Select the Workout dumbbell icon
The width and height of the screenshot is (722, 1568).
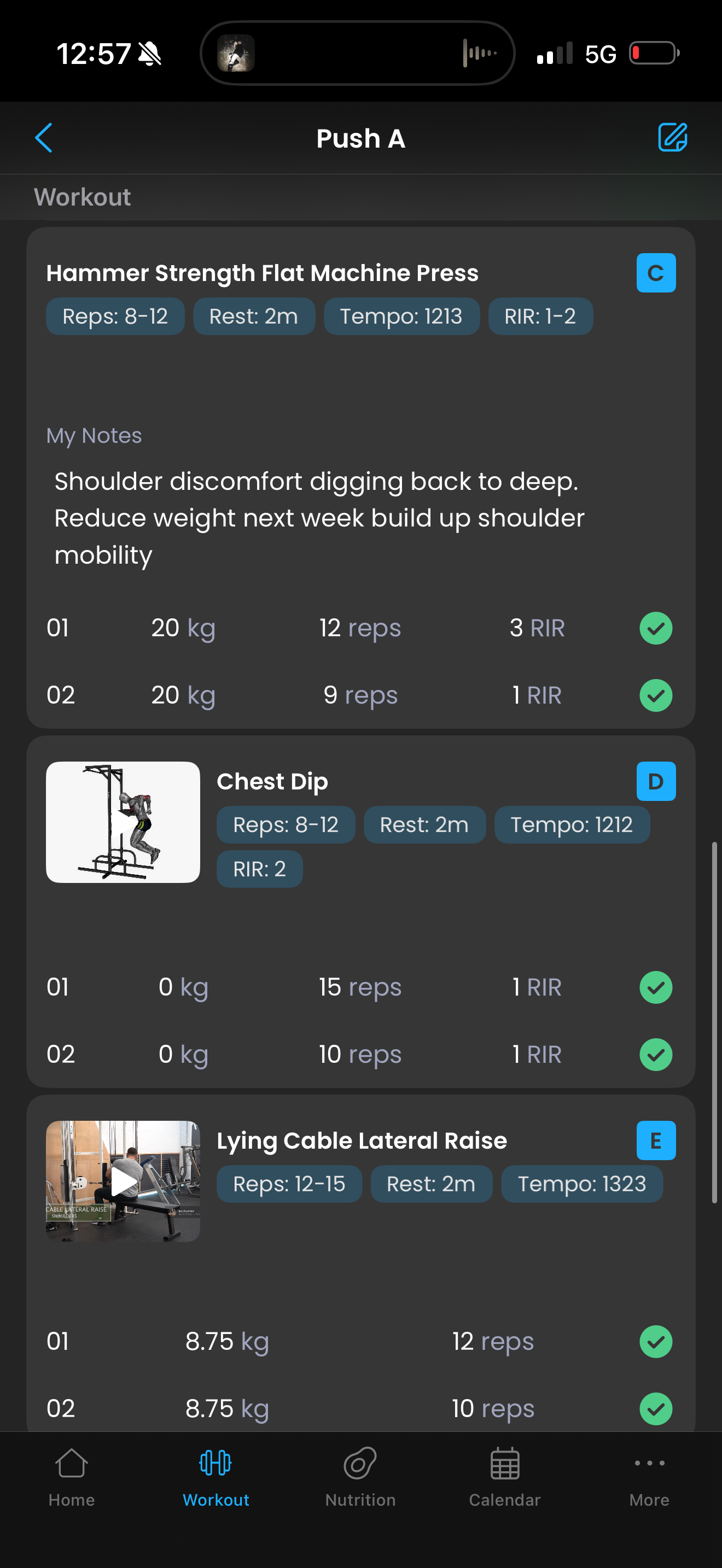point(216,1464)
